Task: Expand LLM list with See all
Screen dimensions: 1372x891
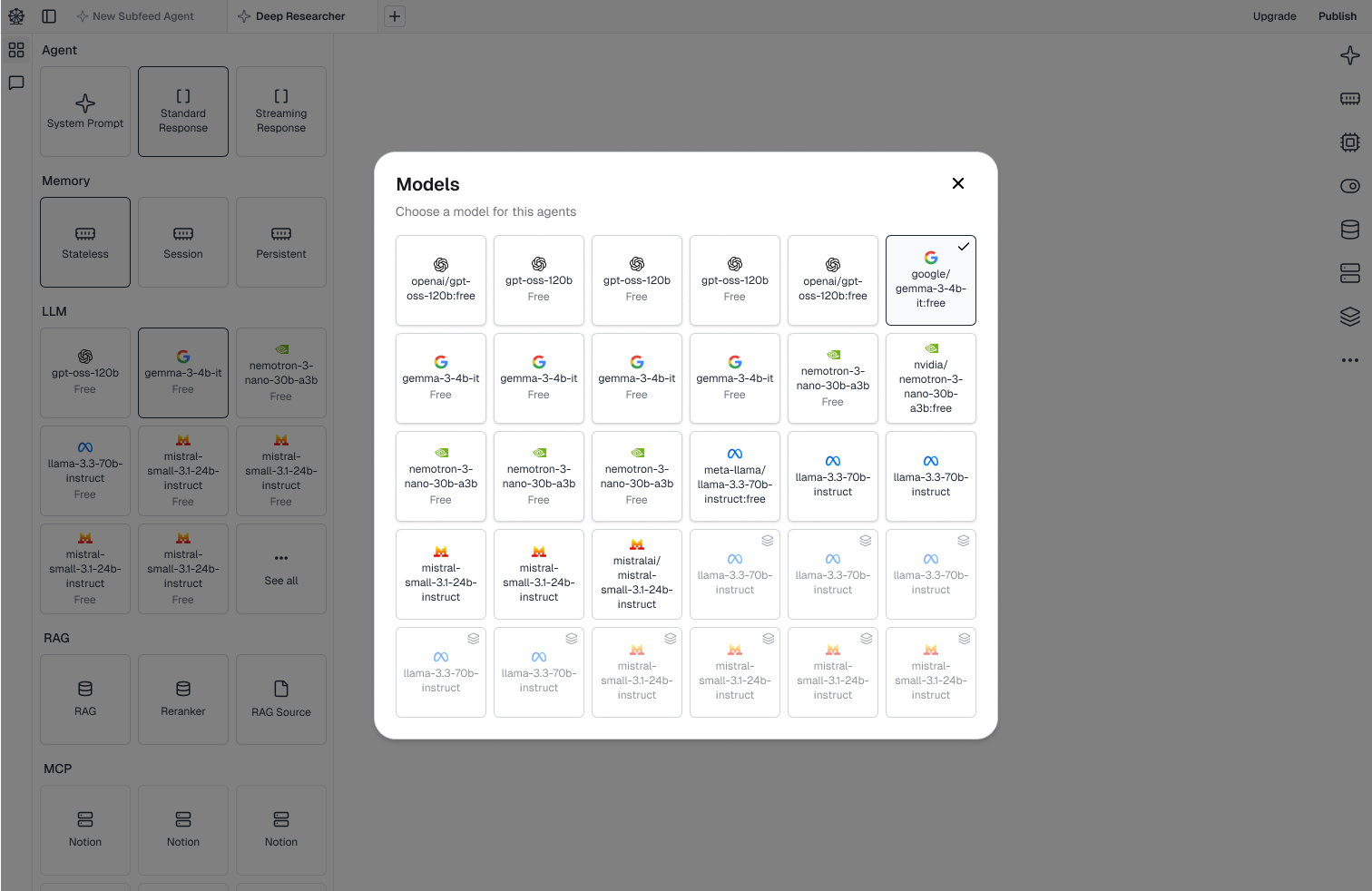Action: (x=281, y=569)
